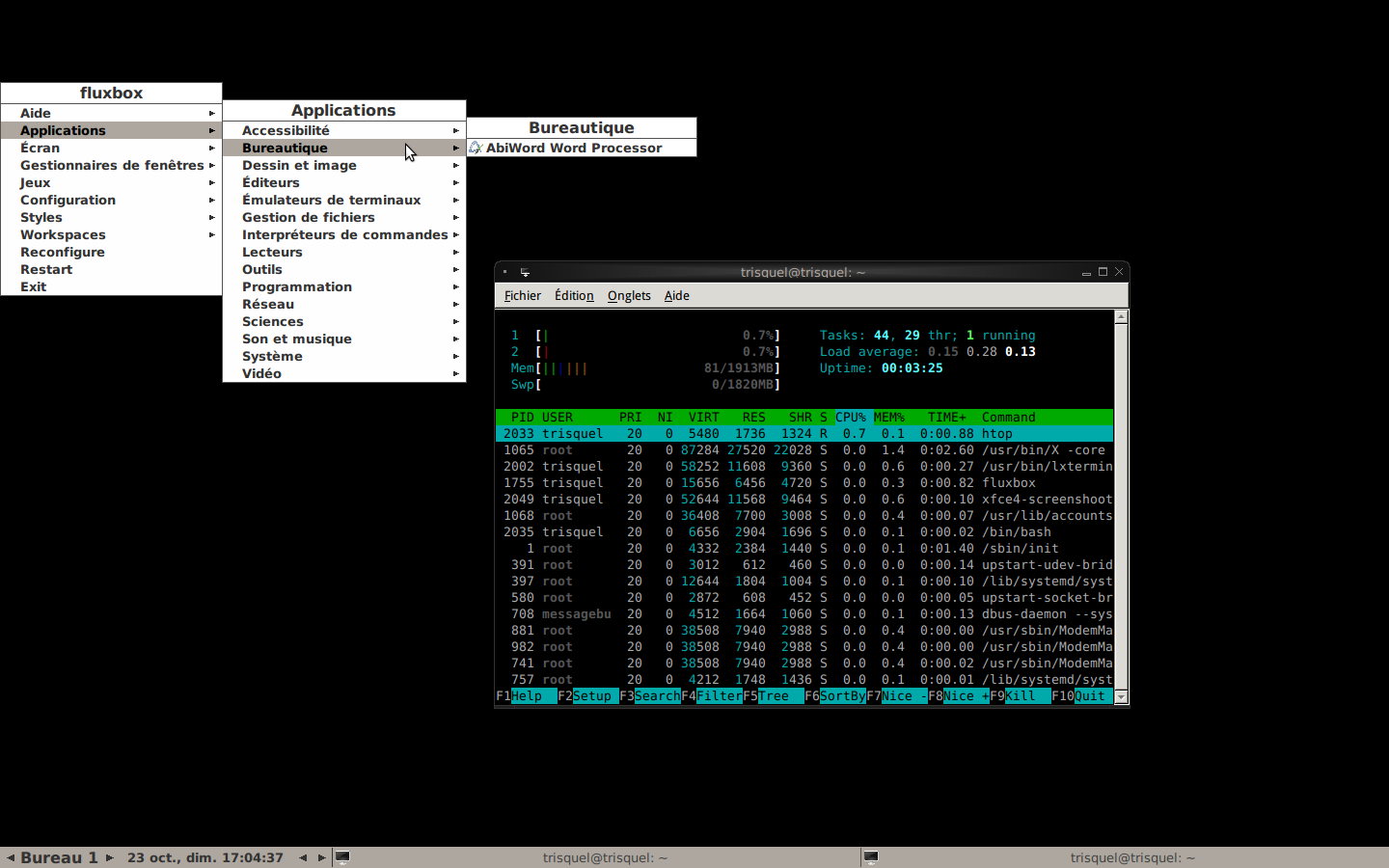The image size is (1389, 868).
Task: Click the Mem usage meter bar in htop
Action: (645, 368)
